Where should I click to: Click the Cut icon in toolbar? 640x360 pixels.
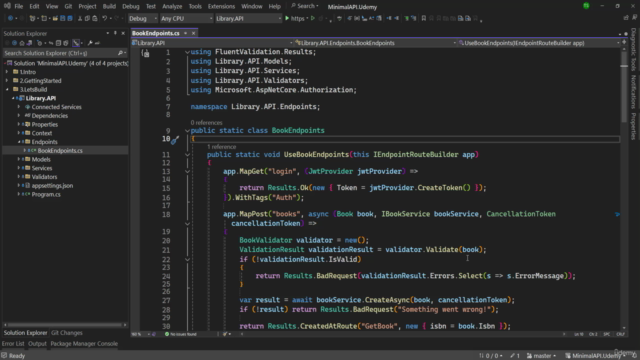80,18
